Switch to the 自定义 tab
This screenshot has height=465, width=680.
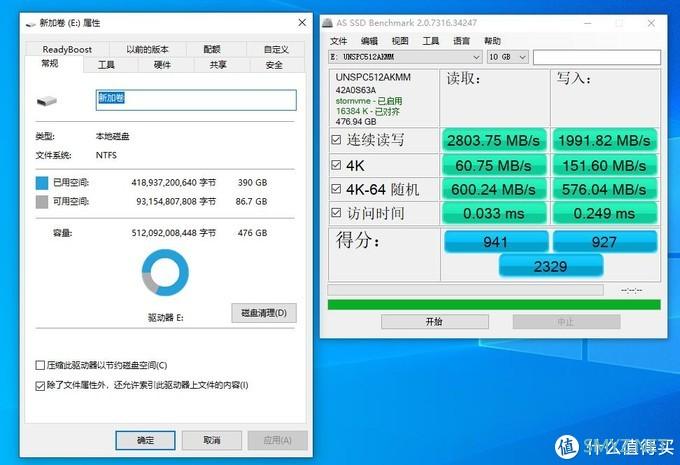276,49
